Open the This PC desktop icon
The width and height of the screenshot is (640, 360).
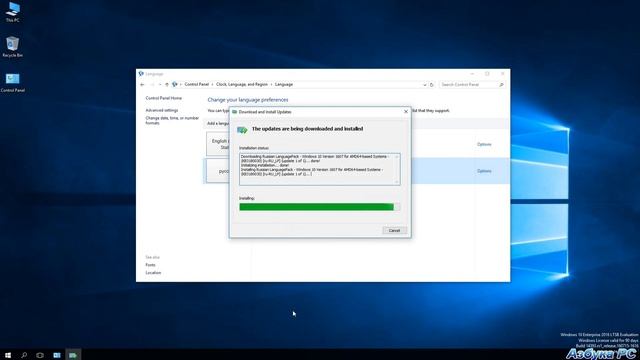(13, 12)
